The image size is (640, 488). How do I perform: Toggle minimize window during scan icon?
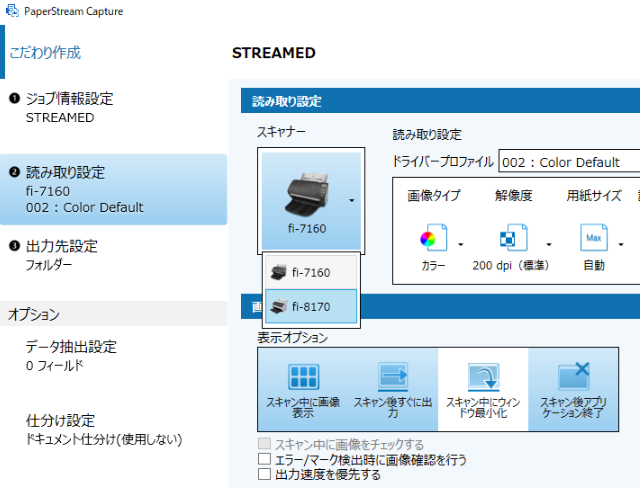[x=483, y=377]
